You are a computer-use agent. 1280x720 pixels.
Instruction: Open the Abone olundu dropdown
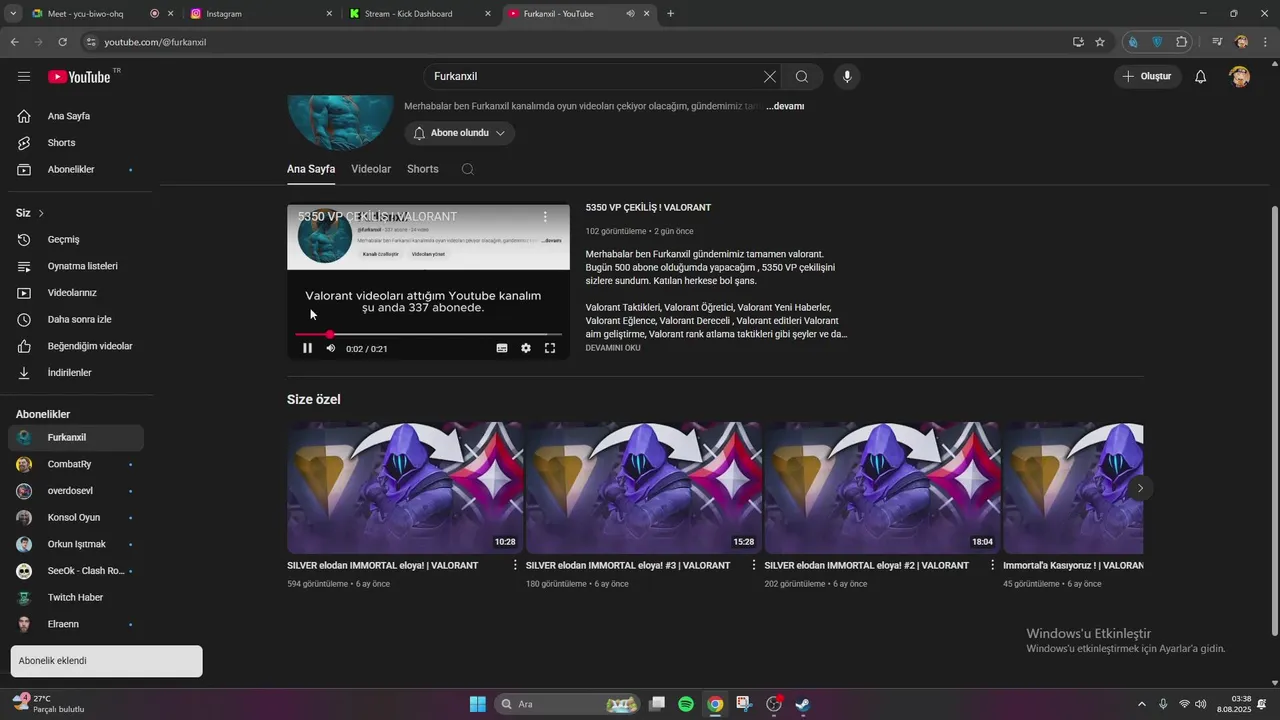click(x=460, y=133)
